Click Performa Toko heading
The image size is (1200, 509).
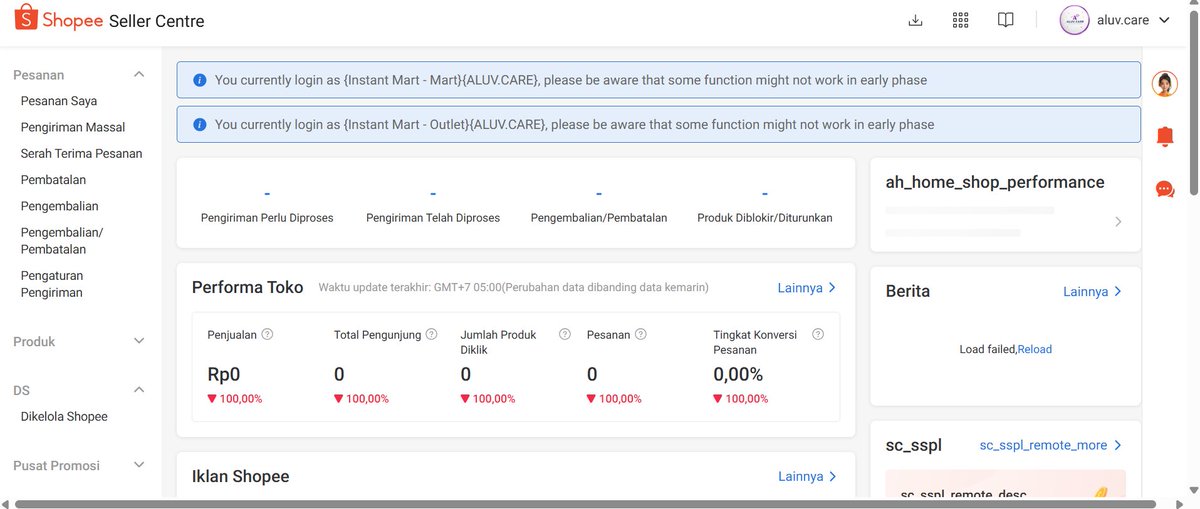pyautogui.click(x=247, y=287)
